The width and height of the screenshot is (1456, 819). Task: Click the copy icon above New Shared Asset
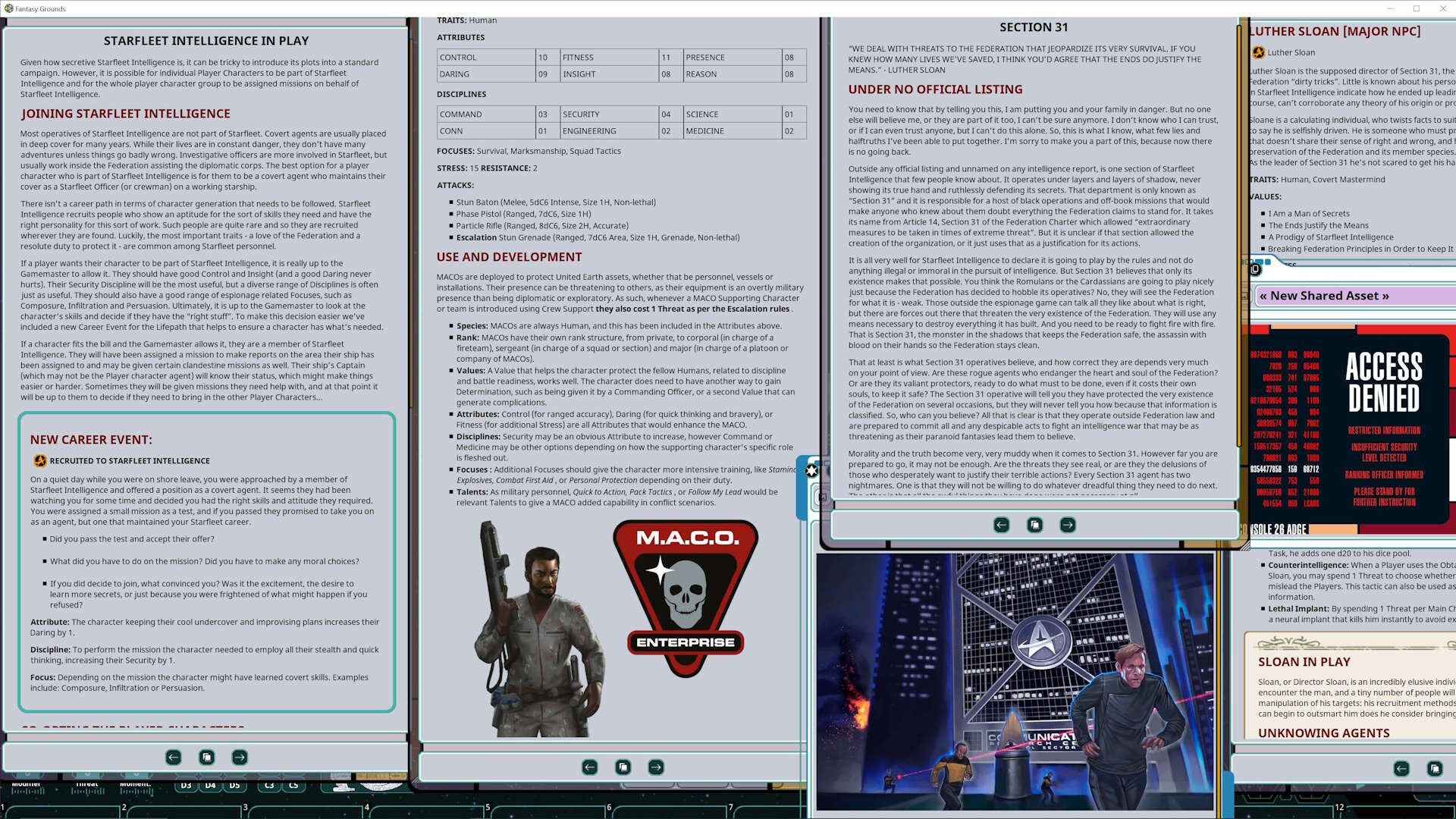coord(1255,269)
